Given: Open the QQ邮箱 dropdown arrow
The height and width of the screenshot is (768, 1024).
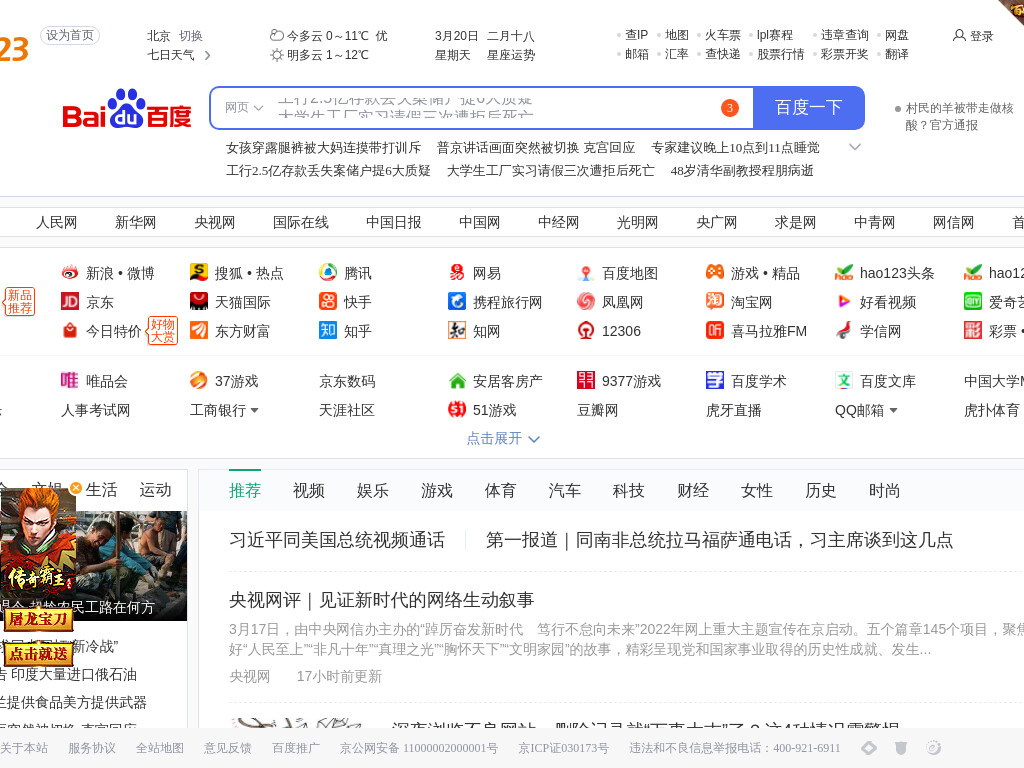Looking at the screenshot, I should click(x=893, y=410).
